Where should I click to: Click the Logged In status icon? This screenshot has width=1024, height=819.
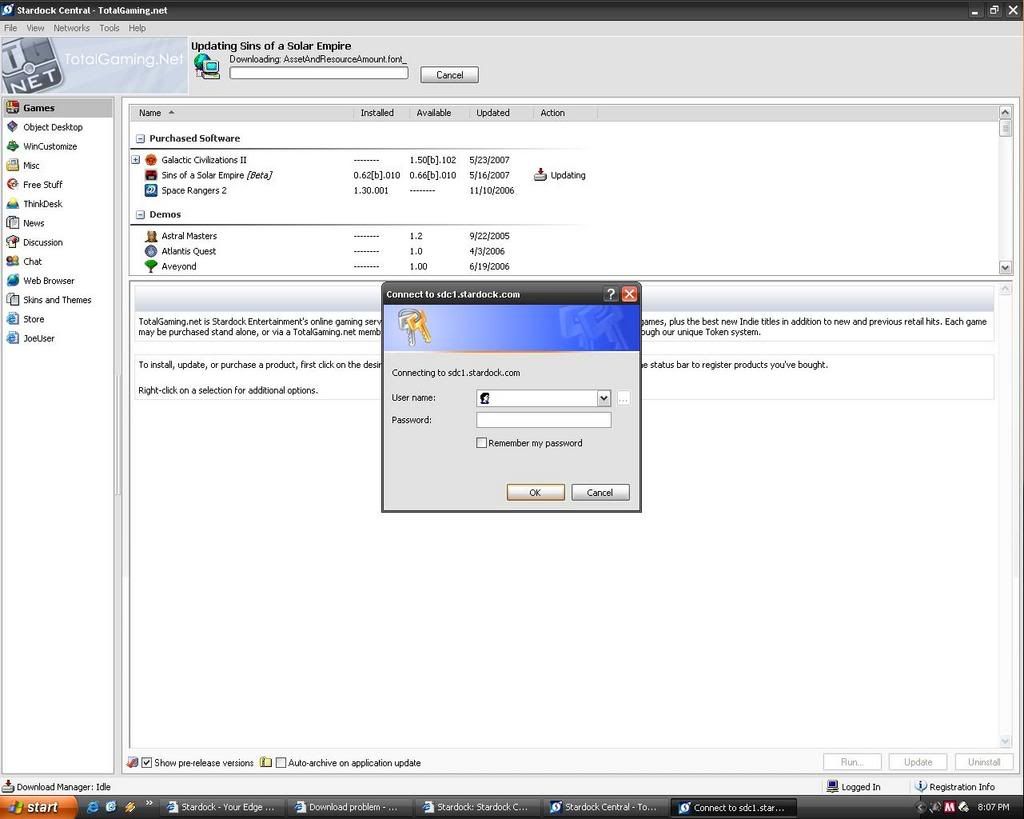click(x=832, y=786)
